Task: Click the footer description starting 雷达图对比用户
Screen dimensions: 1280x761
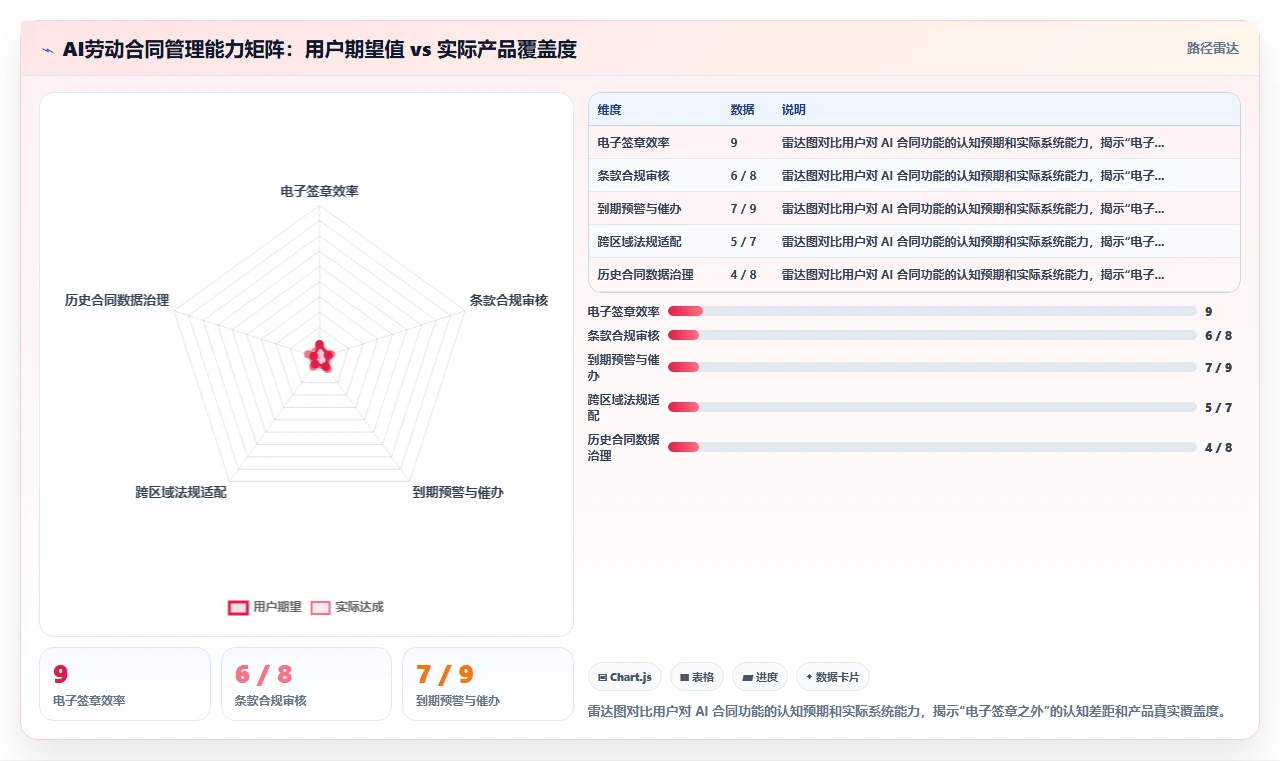Action: (907, 712)
